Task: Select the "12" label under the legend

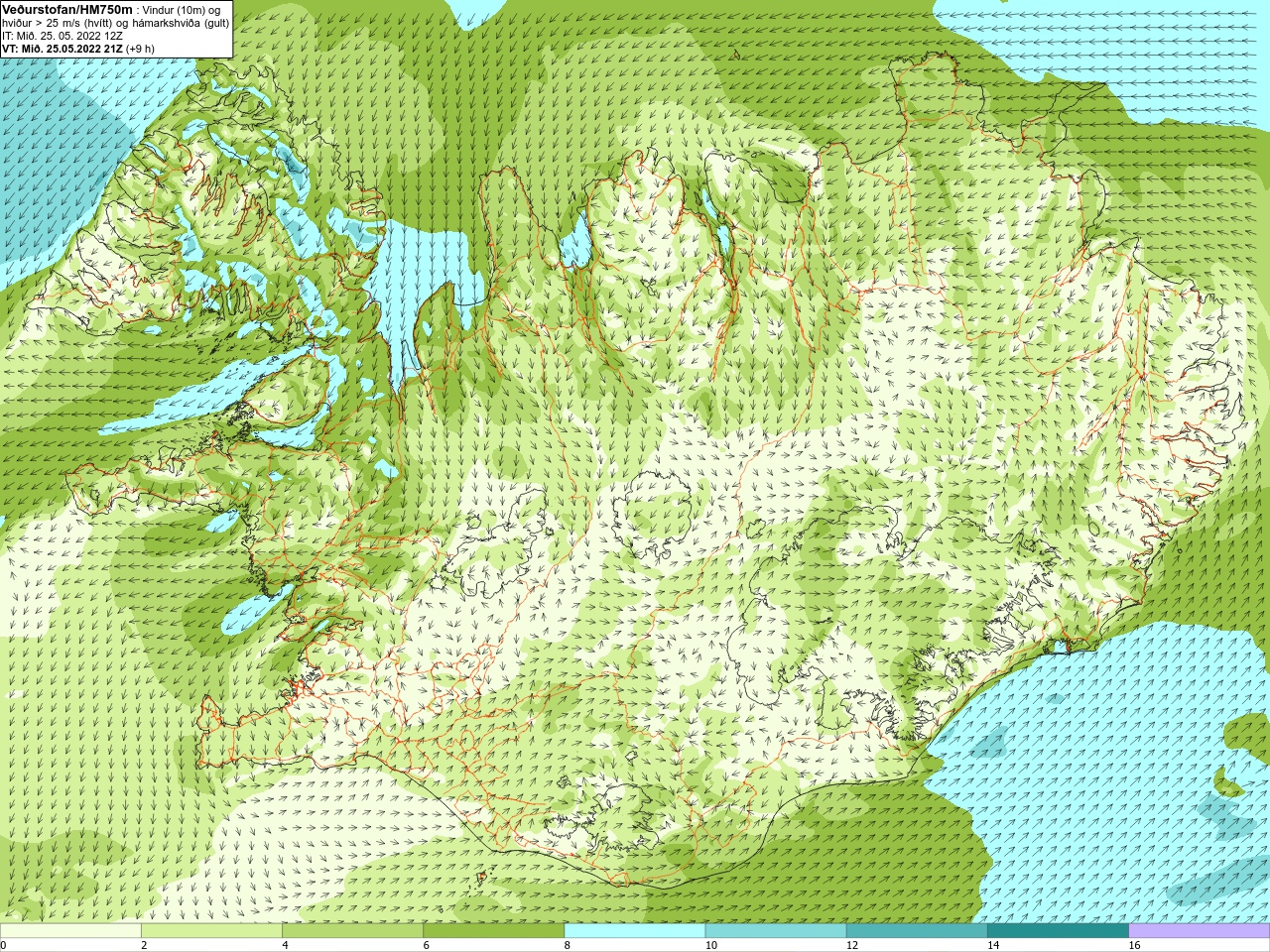Action: click(x=851, y=945)
